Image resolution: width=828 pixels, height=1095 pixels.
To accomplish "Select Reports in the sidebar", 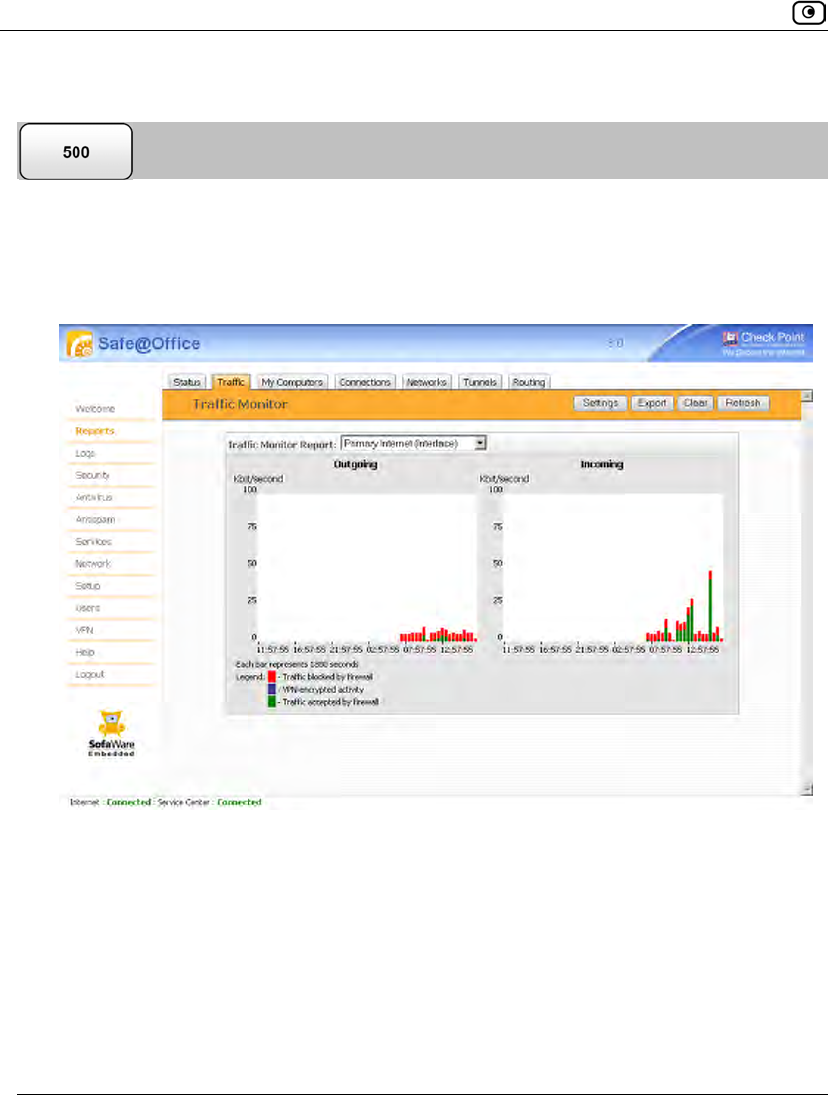I will click(95, 431).
